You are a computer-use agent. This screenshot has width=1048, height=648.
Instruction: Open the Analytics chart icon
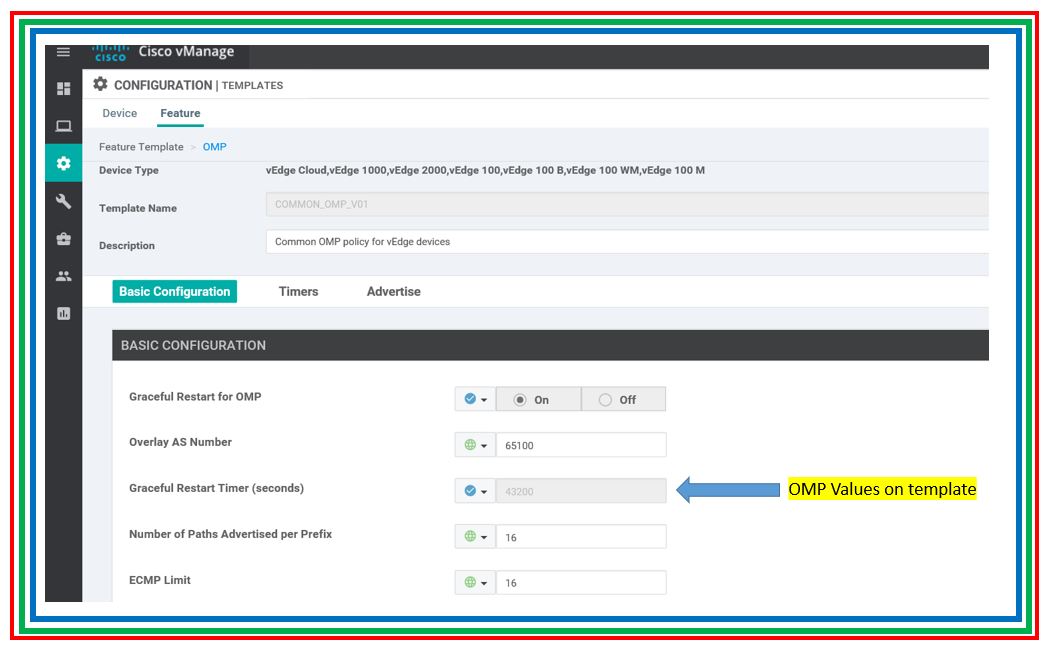tap(63, 313)
